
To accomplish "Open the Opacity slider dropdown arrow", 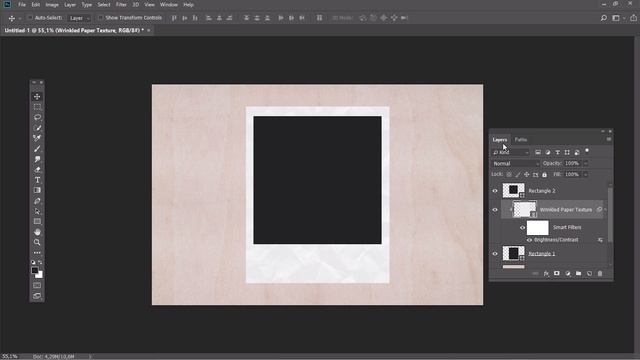I will tap(586, 164).
